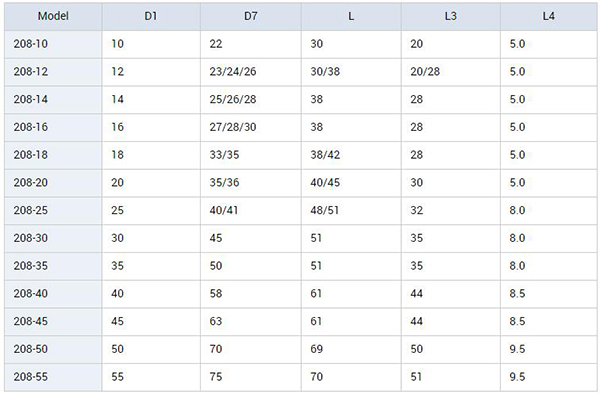The width and height of the screenshot is (600, 394).
Task: Click the 23/24/26 D7 value cell
Action: coord(251,72)
